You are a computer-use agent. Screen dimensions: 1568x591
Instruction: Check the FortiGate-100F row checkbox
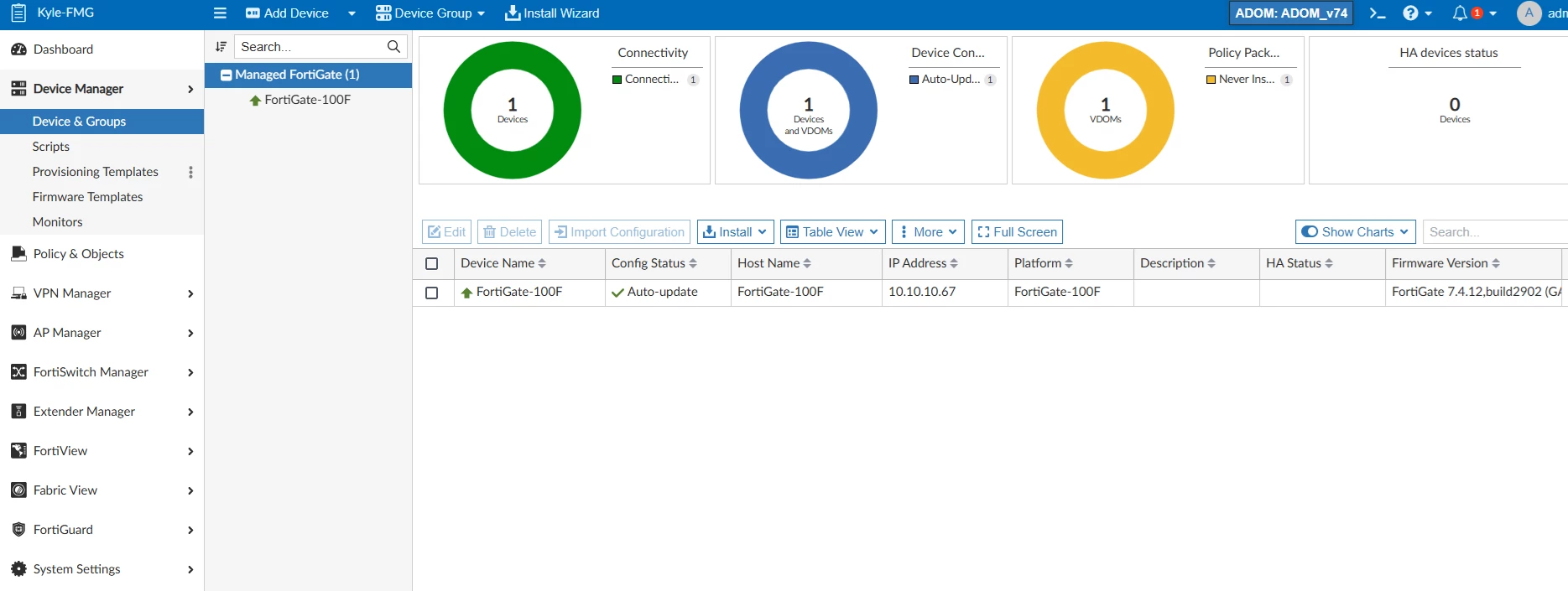point(432,293)
